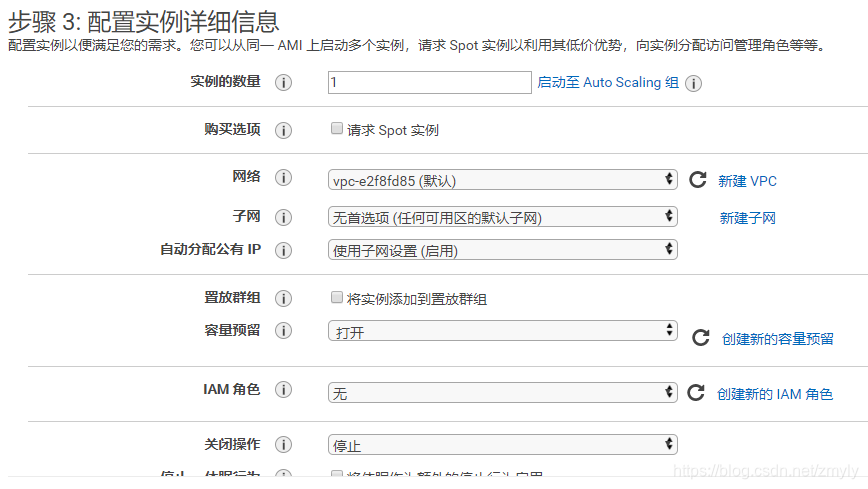Click info icon next to 实例的数量
868x489 pixels.
pos(284,83)
